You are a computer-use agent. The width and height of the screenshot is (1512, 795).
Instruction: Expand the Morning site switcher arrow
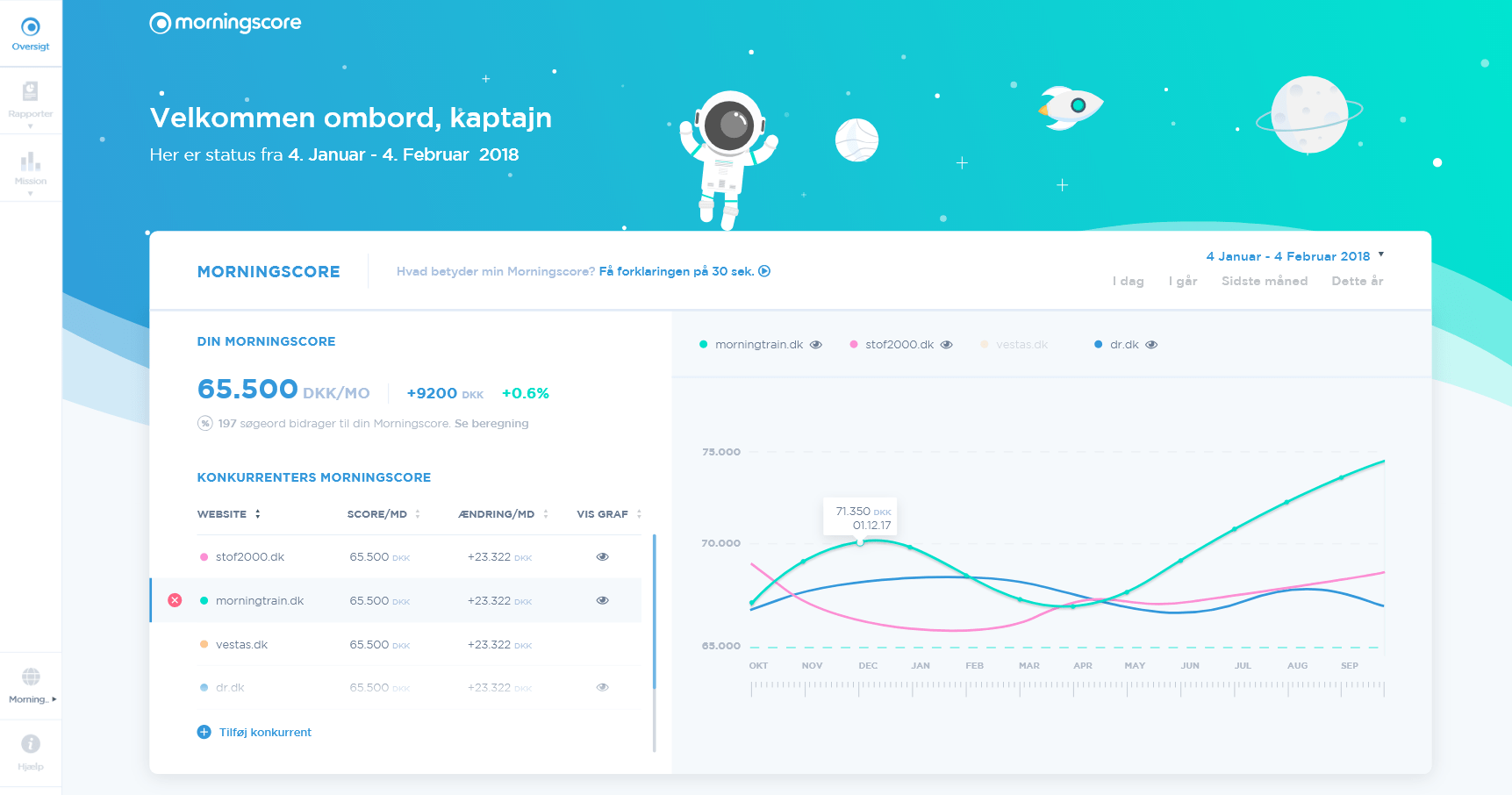click(54, 699)
